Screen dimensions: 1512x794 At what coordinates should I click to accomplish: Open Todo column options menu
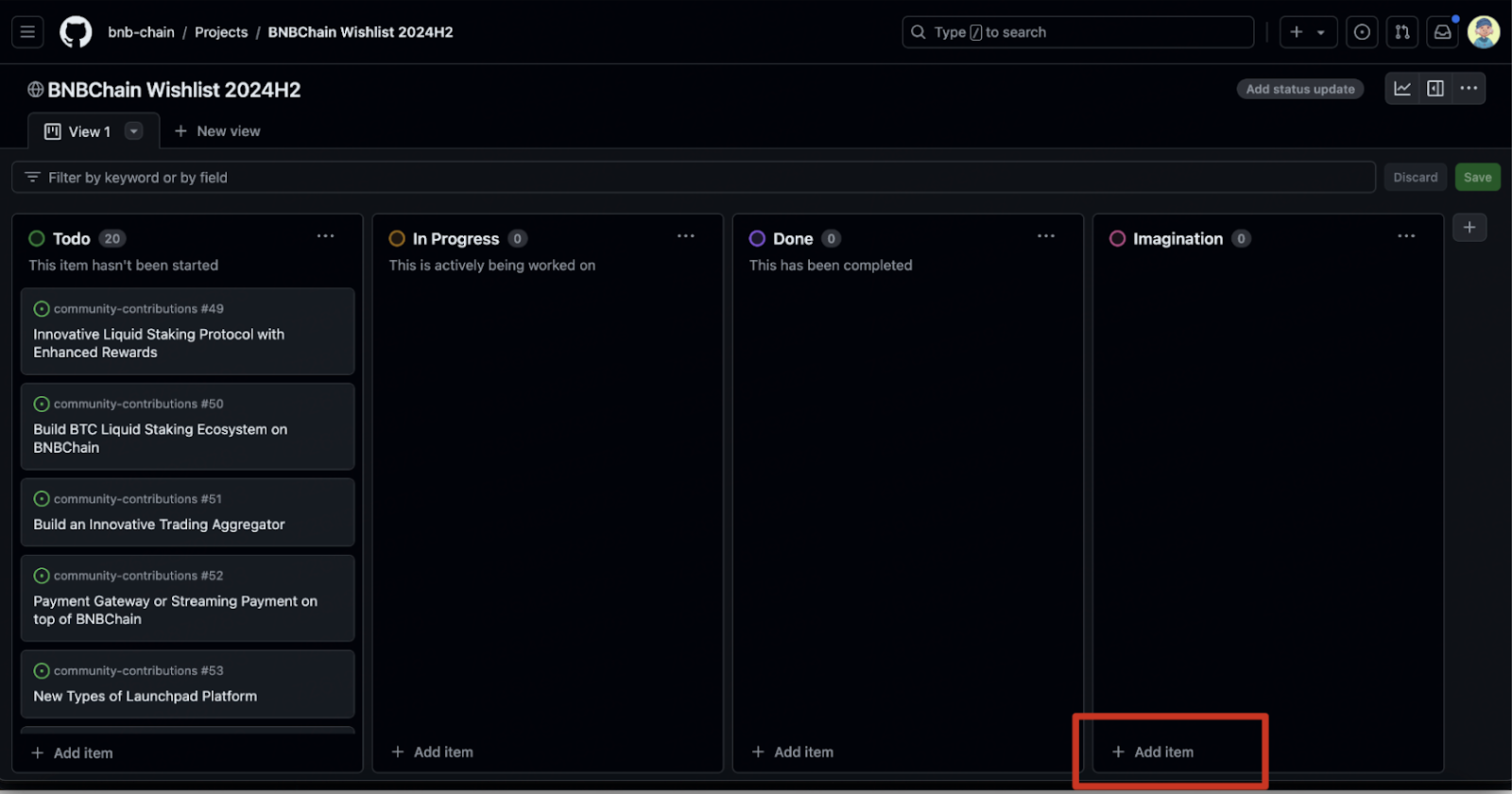pyautogui.click(x=325, y=236)
